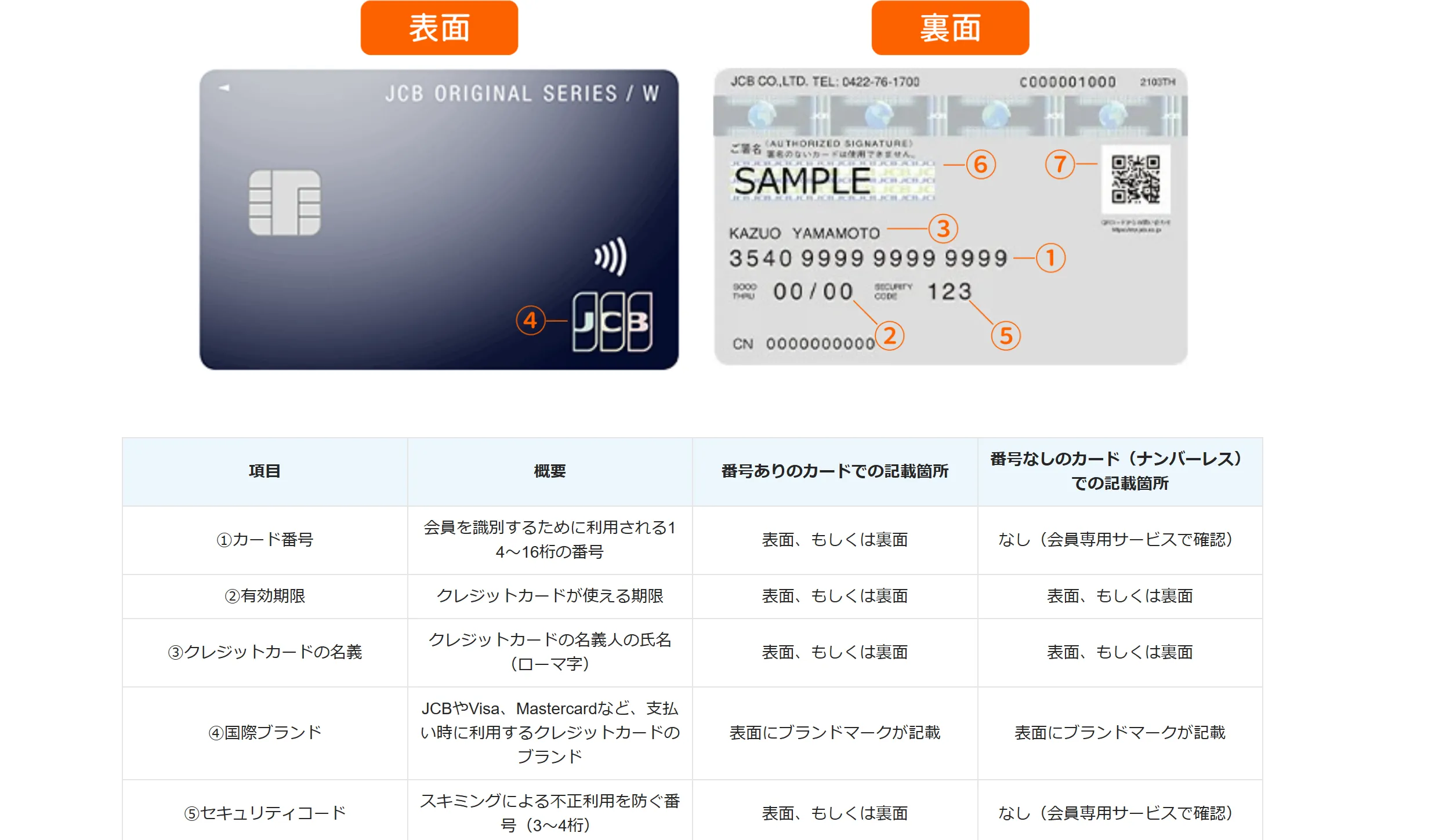Viewport: 1435px width, 840px height.
Task: Click the ⑤セキュリティコード row label
Action: point(265,813)
